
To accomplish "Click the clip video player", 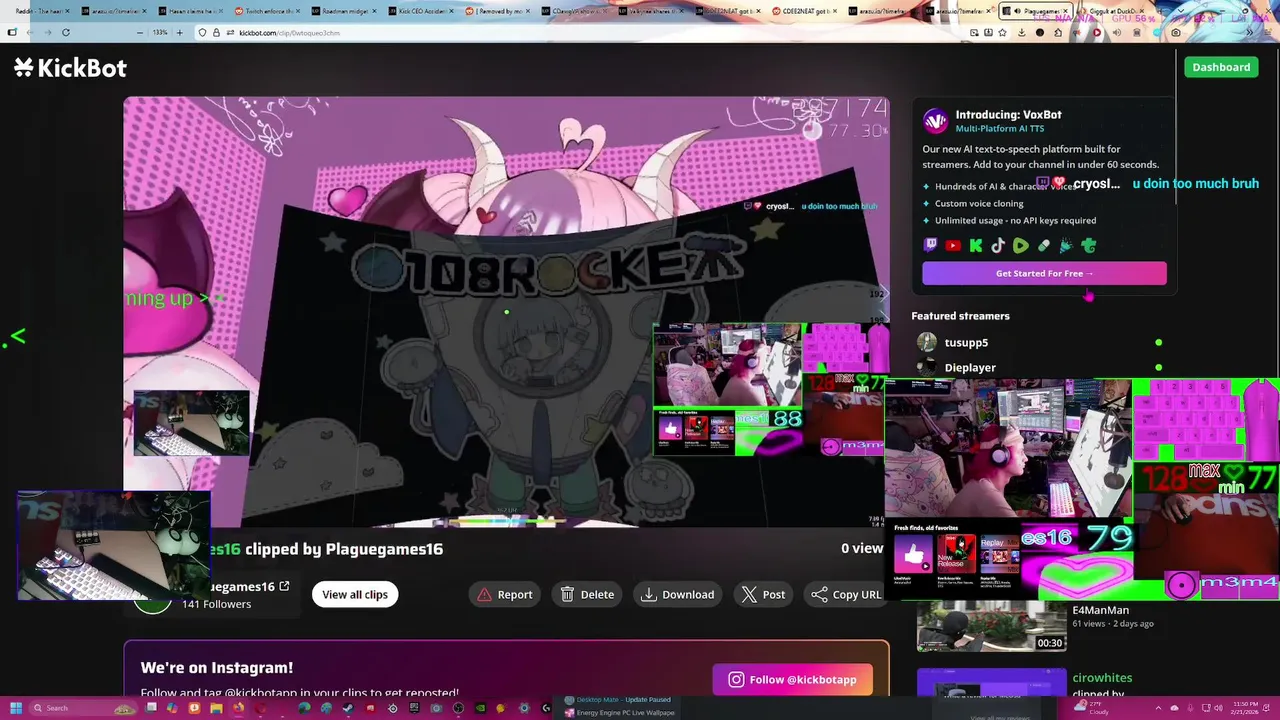I will tap(506, 311).
